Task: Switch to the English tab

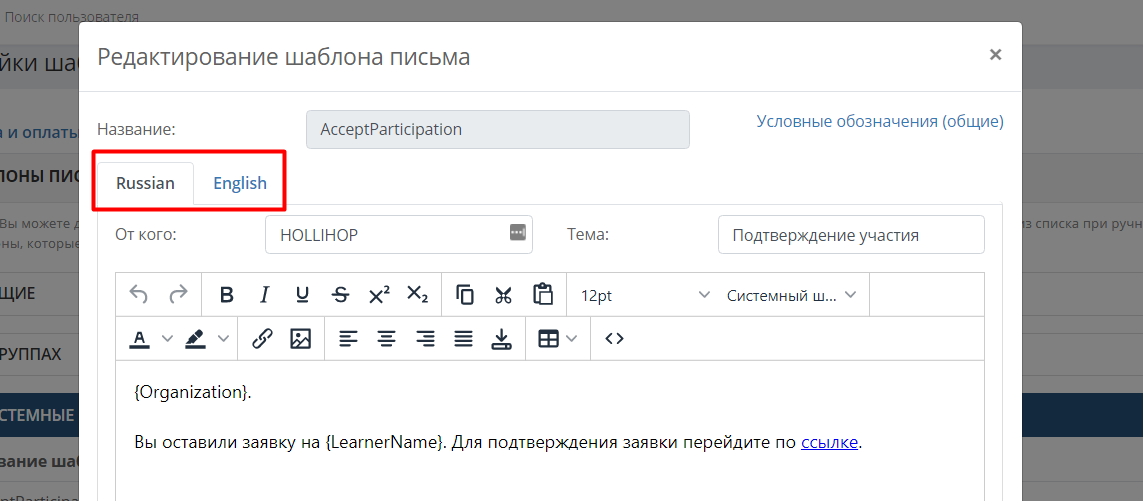Action: click(240, 183)
